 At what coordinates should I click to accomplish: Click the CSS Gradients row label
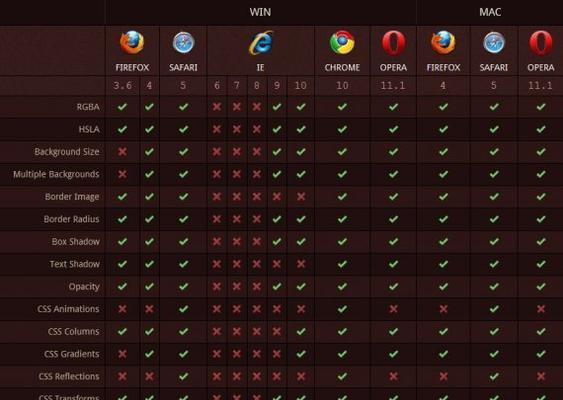tap(72, 354)
